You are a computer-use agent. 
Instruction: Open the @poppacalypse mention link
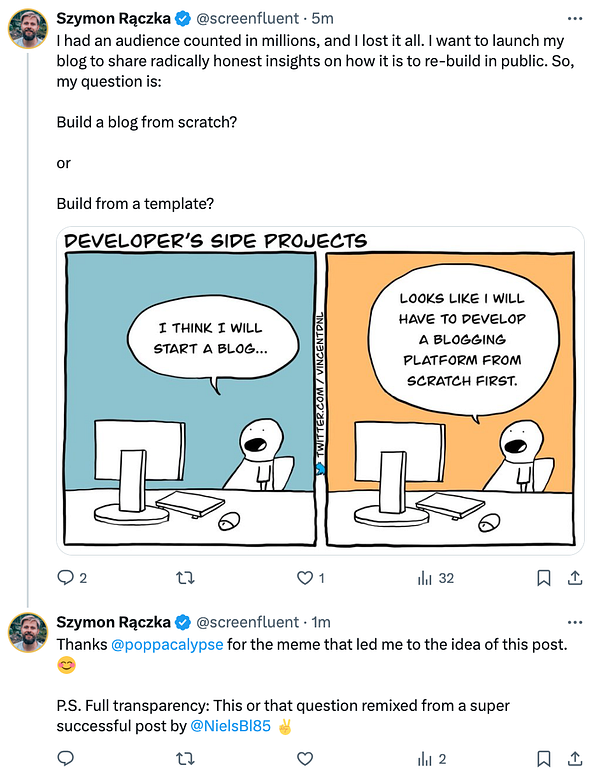[x=167, y=645]
